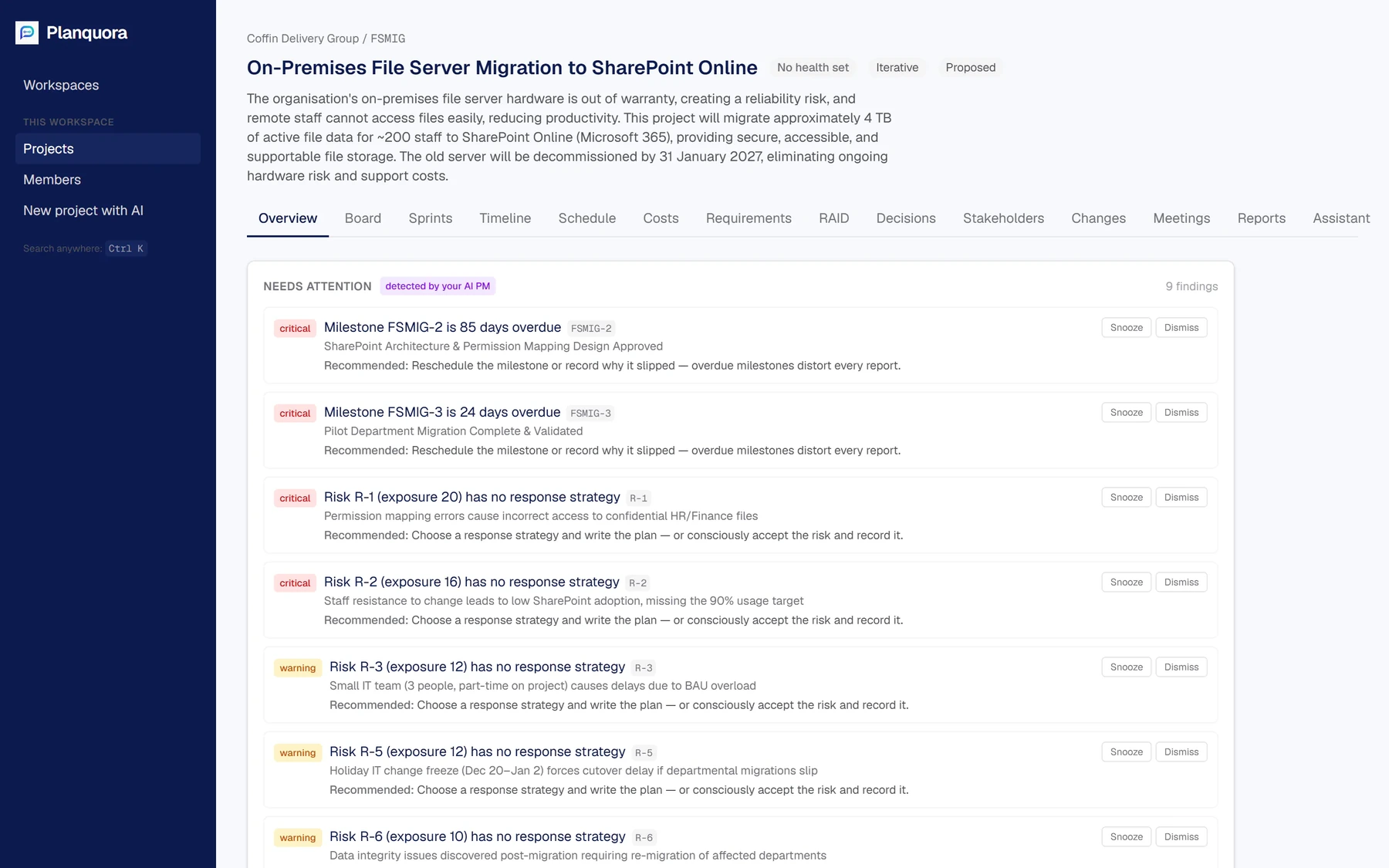1389x868 pixels.
Task: Go to the Reports tab
Action: point(1261,218)
